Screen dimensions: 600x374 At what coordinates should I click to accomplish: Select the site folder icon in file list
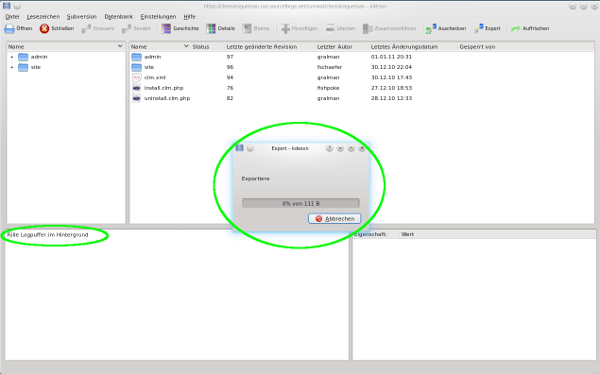[137, 67]
